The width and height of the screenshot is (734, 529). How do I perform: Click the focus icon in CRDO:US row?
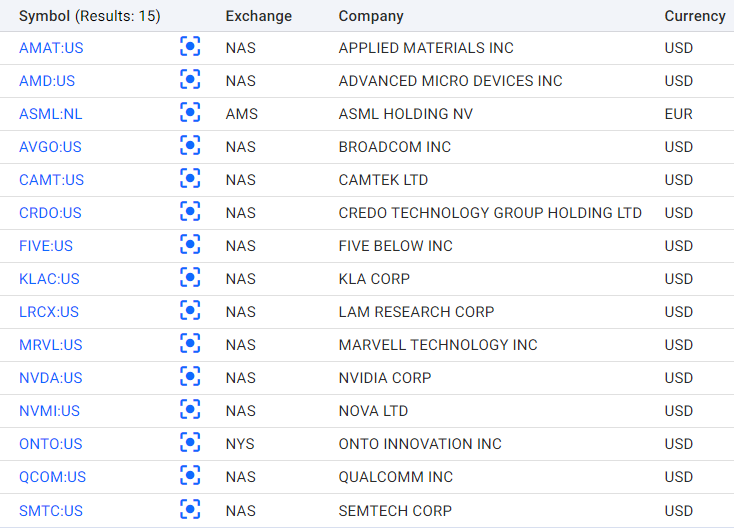point(190,212)
